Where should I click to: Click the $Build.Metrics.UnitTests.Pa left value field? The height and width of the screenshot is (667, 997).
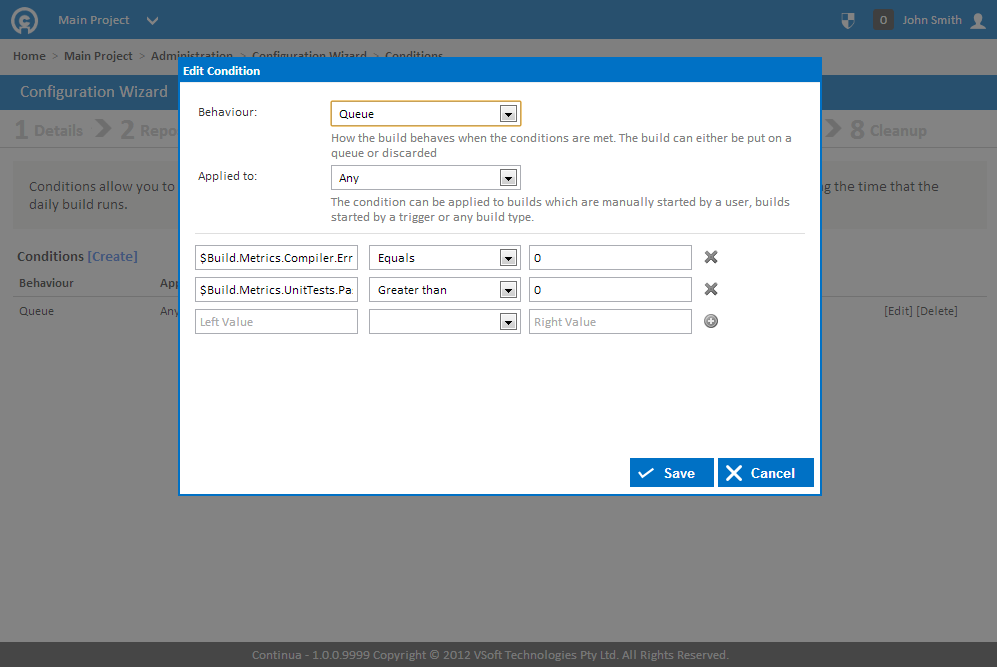276,290
